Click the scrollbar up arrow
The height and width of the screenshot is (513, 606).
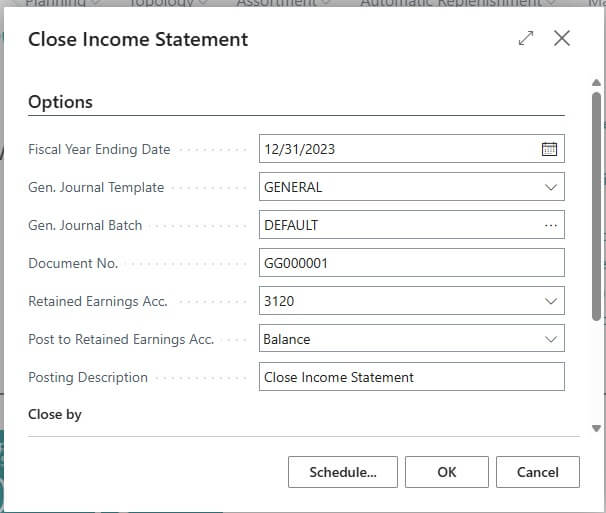pyautogui.click(x=596, y=83)
